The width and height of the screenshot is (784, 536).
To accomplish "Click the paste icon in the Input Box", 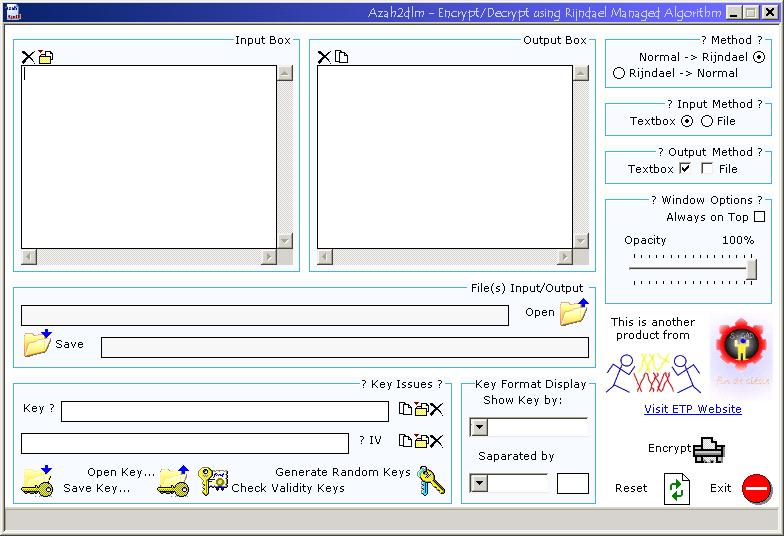I will pyautogui.click(x=46, y=57).
